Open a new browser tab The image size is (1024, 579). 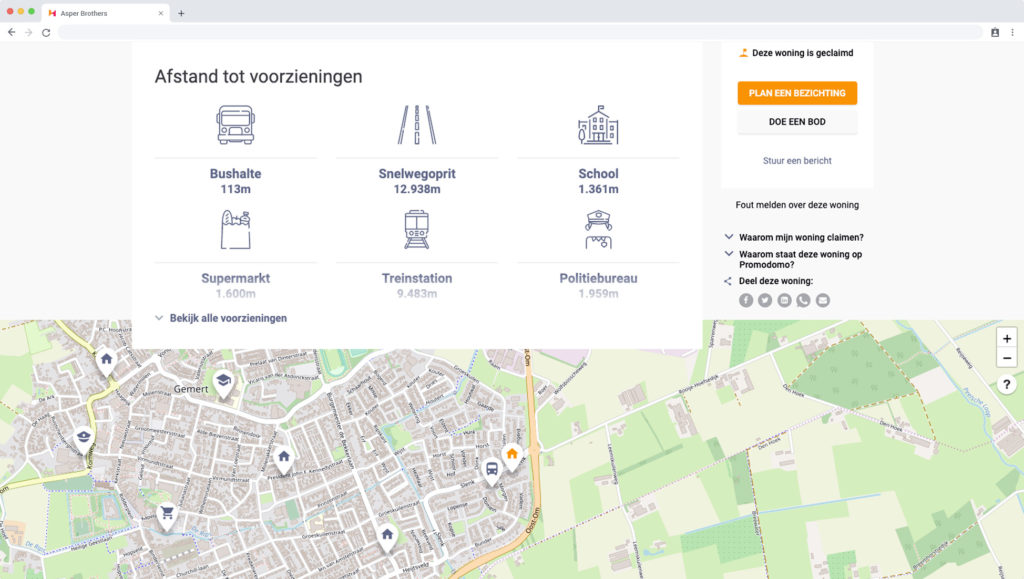click(181, 13)
